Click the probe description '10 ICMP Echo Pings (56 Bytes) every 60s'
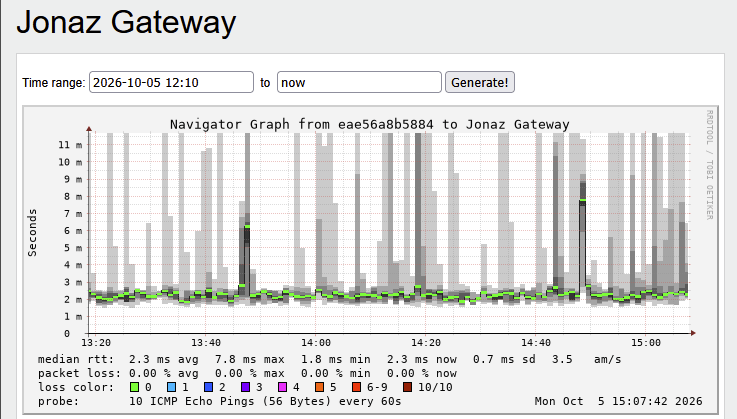Viewport: 737px width, 419px height. pos(265,401)
